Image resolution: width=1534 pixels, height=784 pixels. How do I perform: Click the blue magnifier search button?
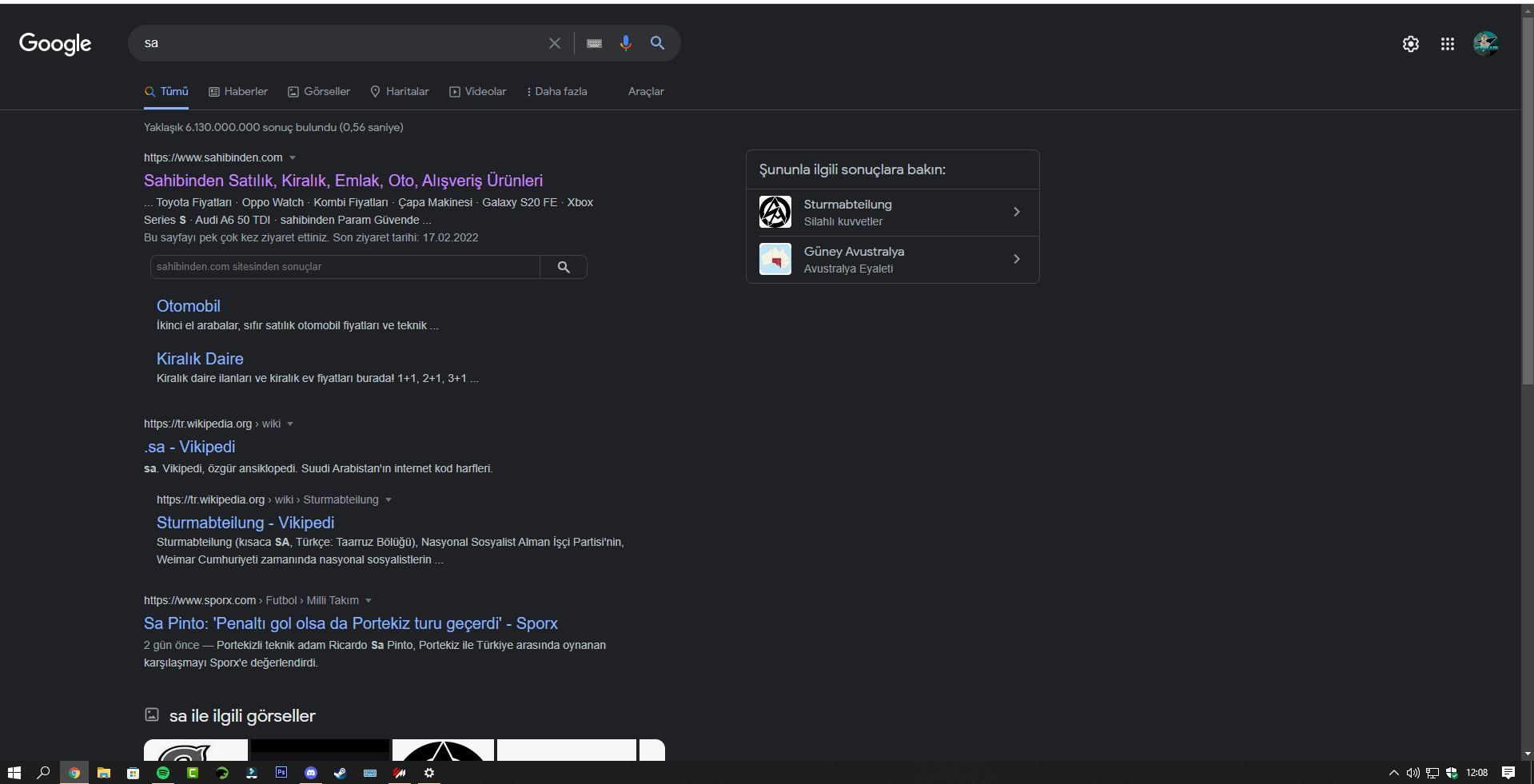click(x=657, y=43)
